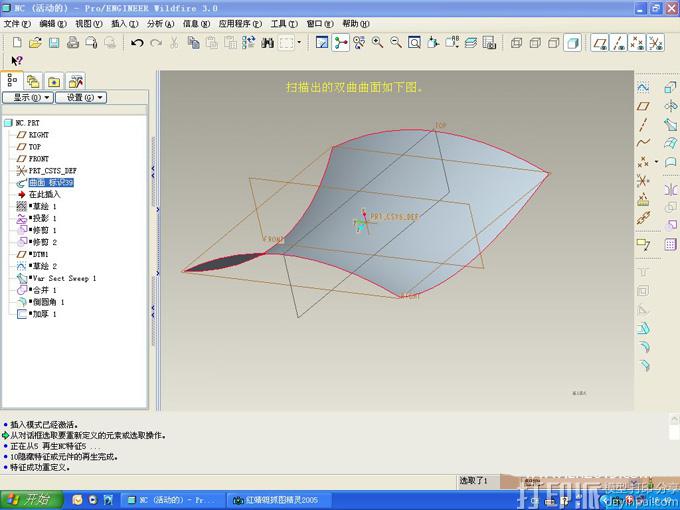Open the layers icon in the toolbar
This screenshot has width=680, height=510.
[471, 42]
